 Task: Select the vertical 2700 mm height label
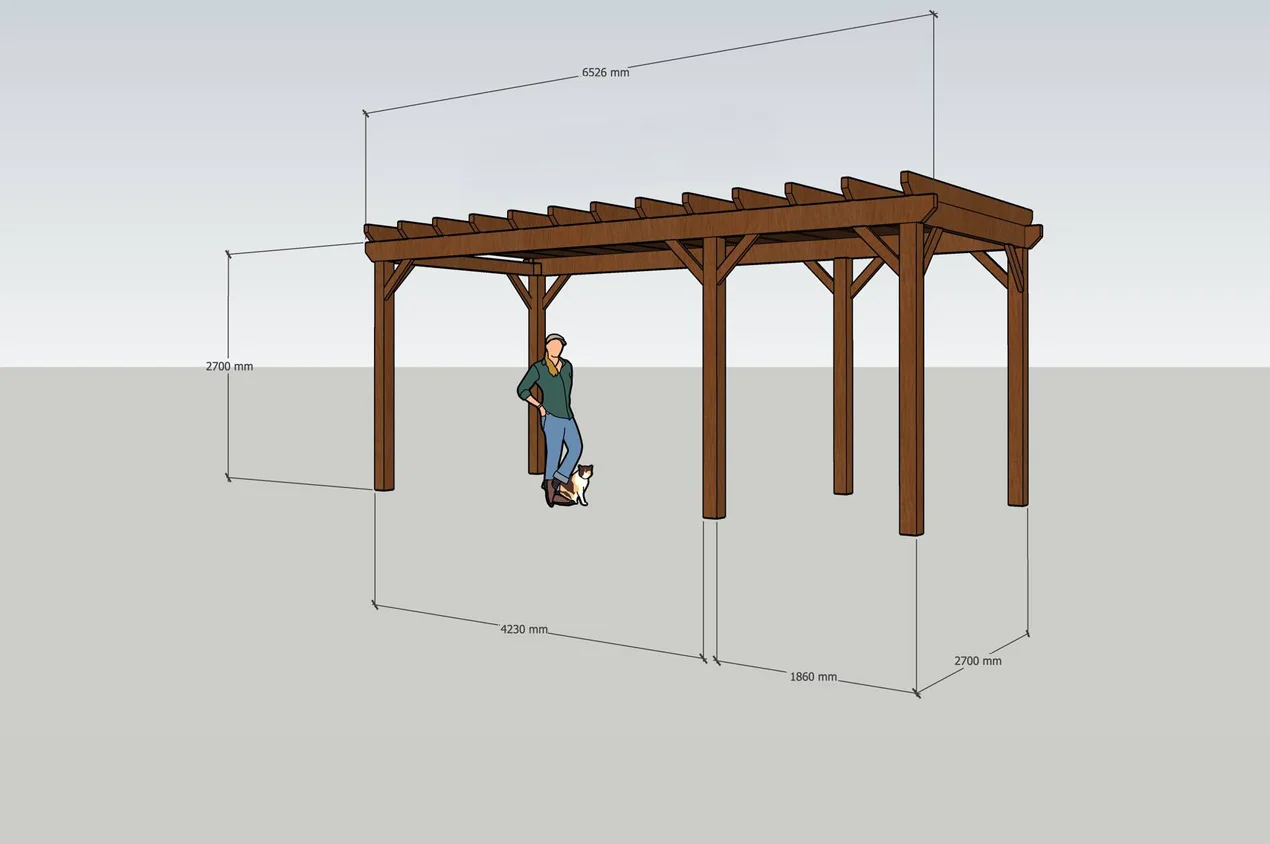tap(229, 366)
